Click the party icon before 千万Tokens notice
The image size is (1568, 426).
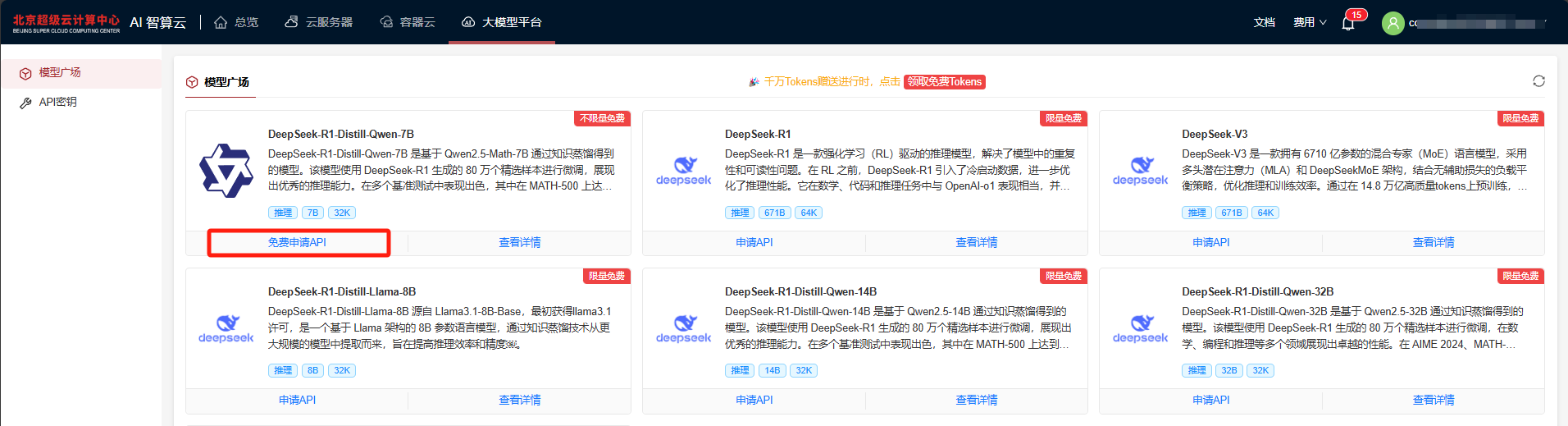(x=754, y=82)
